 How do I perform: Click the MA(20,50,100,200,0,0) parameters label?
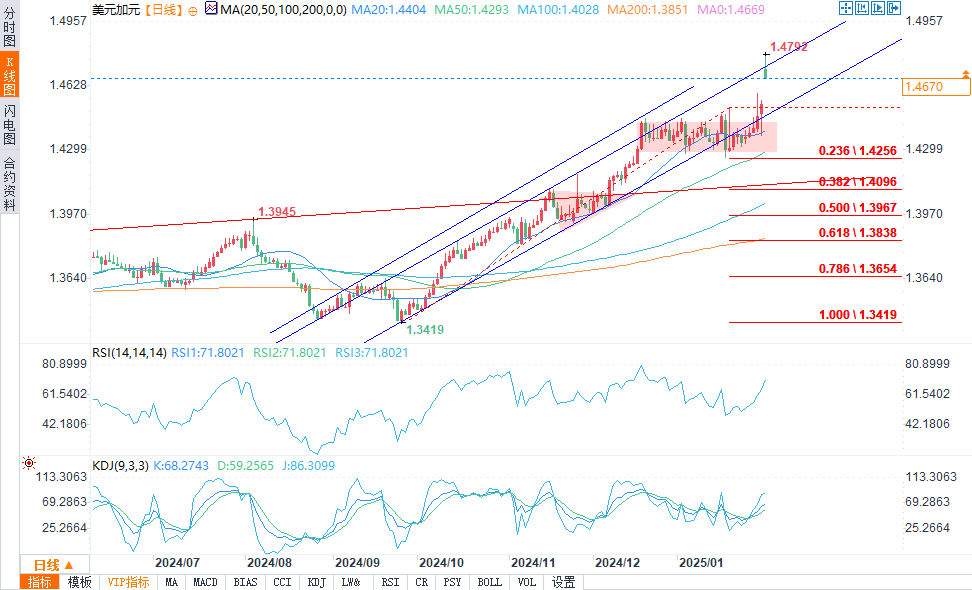(283, 10)
